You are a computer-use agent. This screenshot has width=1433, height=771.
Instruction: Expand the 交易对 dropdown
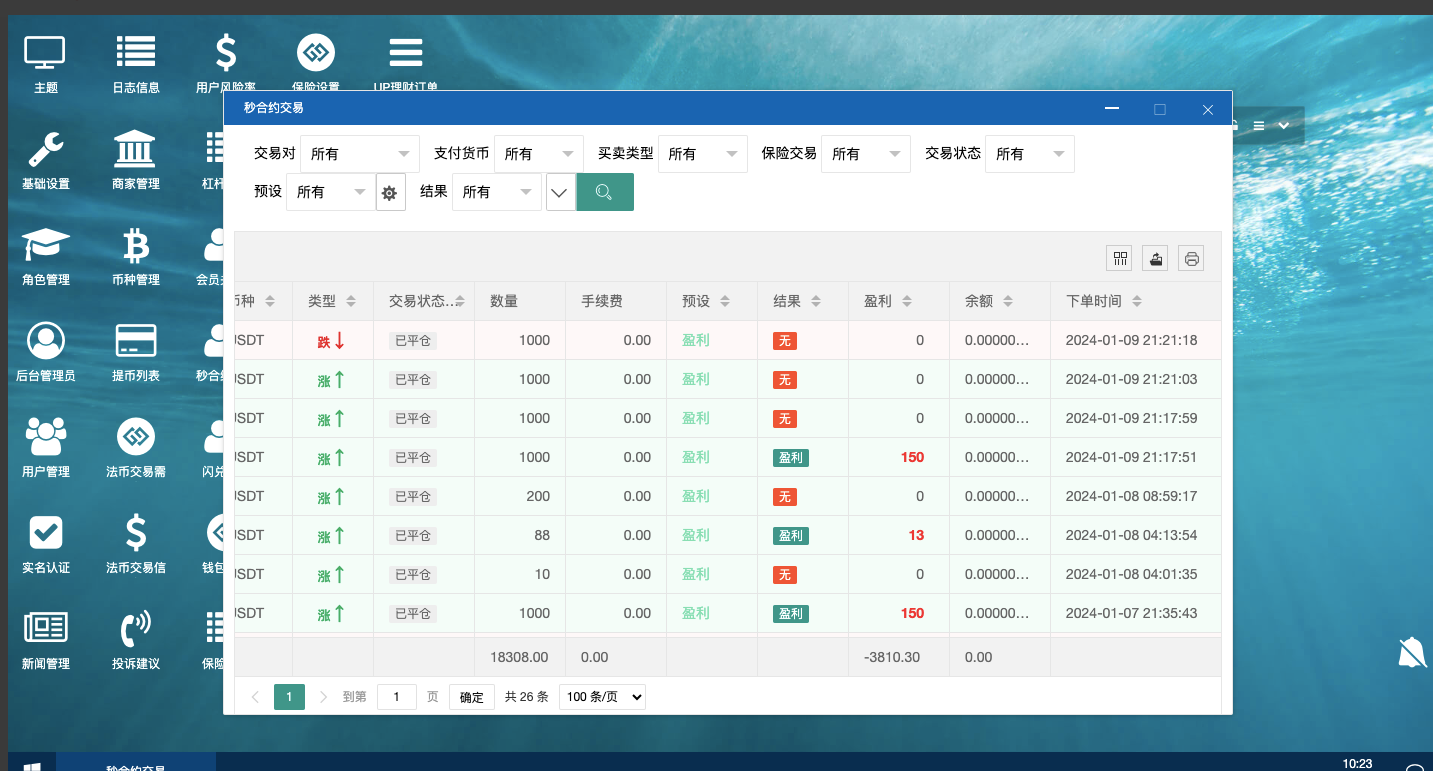360,154
